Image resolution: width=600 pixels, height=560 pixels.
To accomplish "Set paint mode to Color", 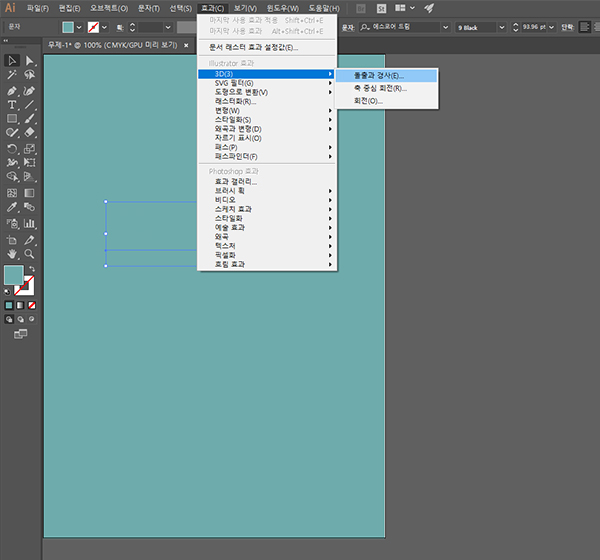I will tap(9, 305).
